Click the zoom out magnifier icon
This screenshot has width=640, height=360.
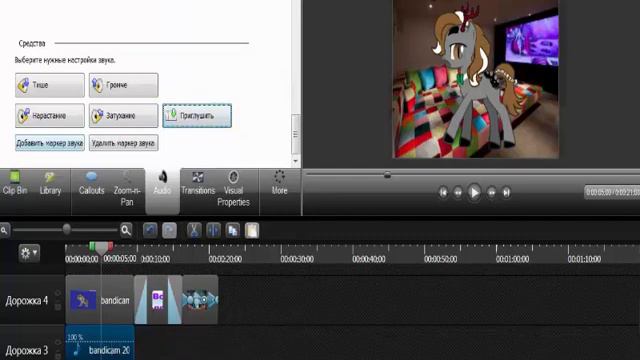click(4, 231)
